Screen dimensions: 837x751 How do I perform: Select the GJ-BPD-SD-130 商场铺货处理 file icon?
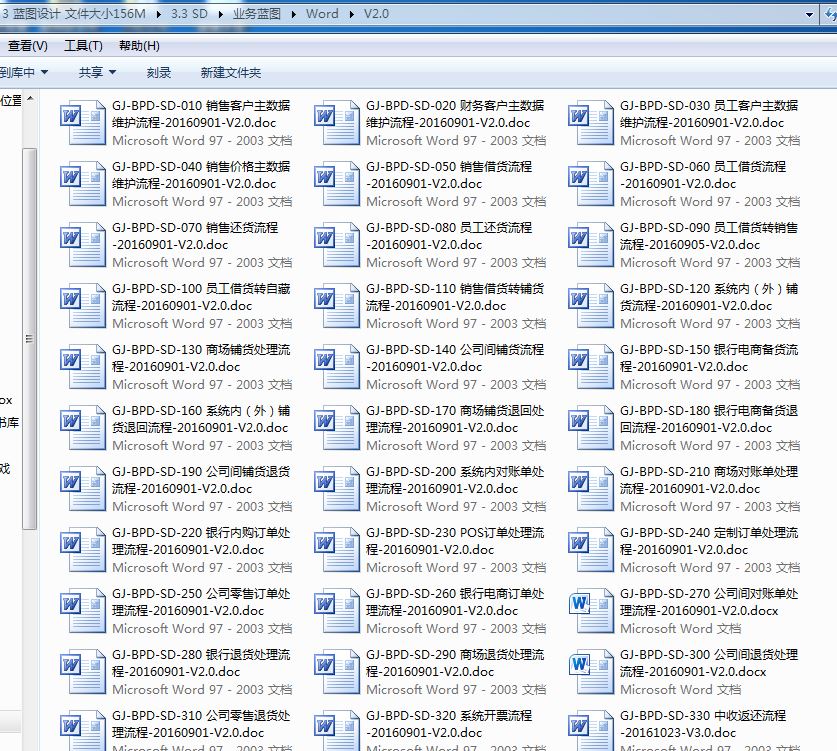(82, 367)
